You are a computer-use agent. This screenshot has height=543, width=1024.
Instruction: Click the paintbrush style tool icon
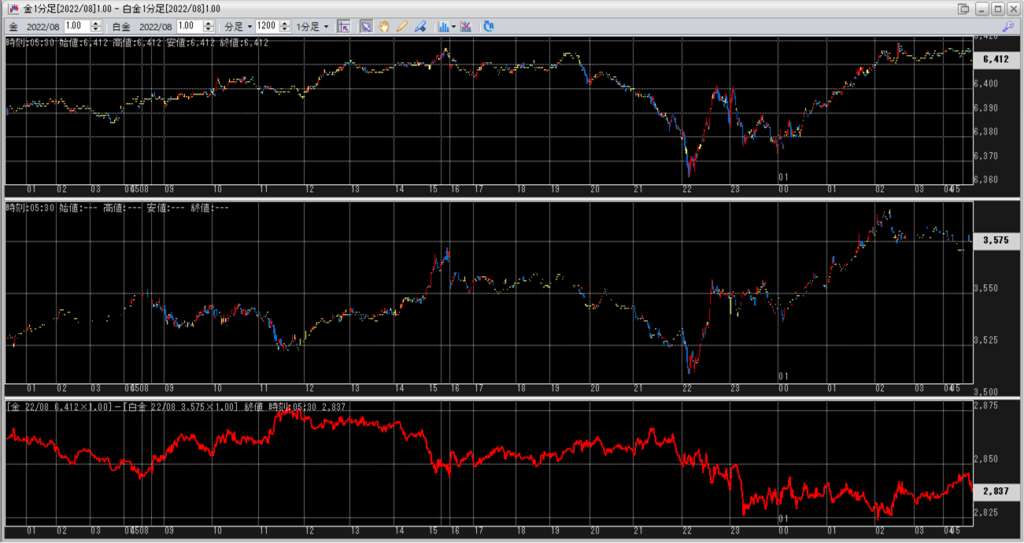click(420, 26)
